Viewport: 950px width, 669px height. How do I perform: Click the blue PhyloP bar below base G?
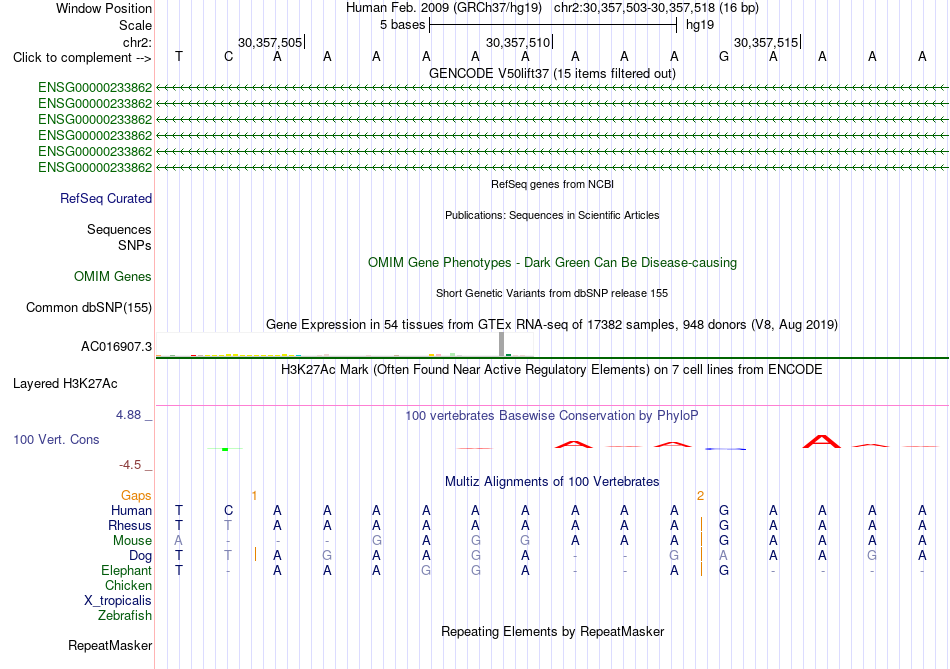click(x=725, y=449)
